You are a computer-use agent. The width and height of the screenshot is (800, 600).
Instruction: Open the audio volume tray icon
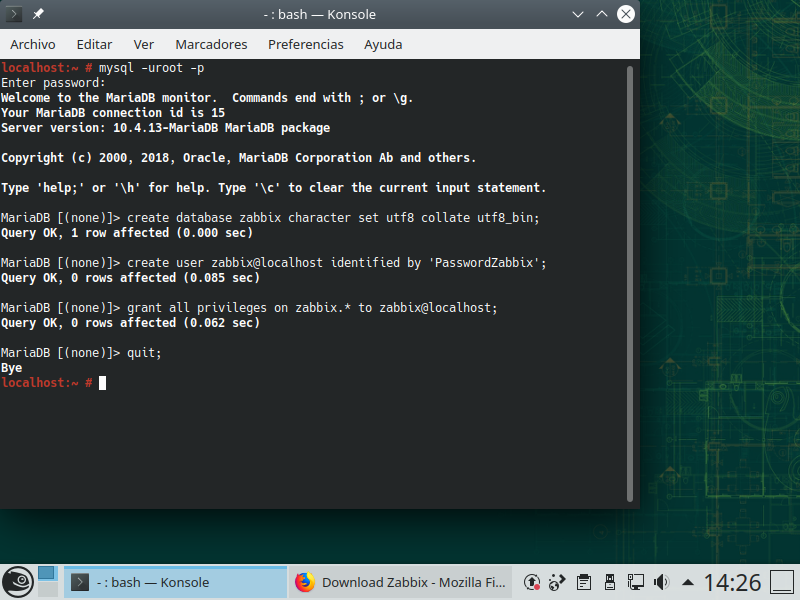[662, 582]
